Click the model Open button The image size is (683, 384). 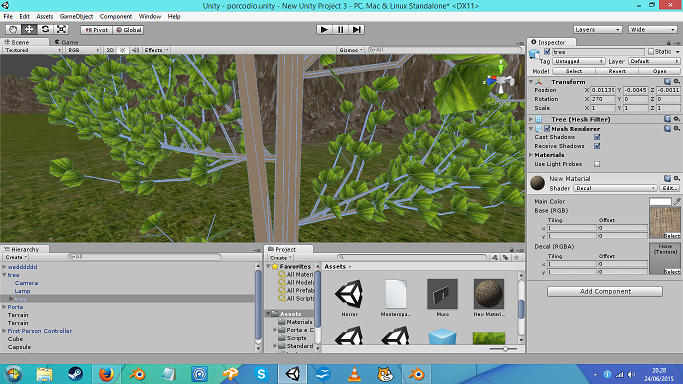[659, 71]
